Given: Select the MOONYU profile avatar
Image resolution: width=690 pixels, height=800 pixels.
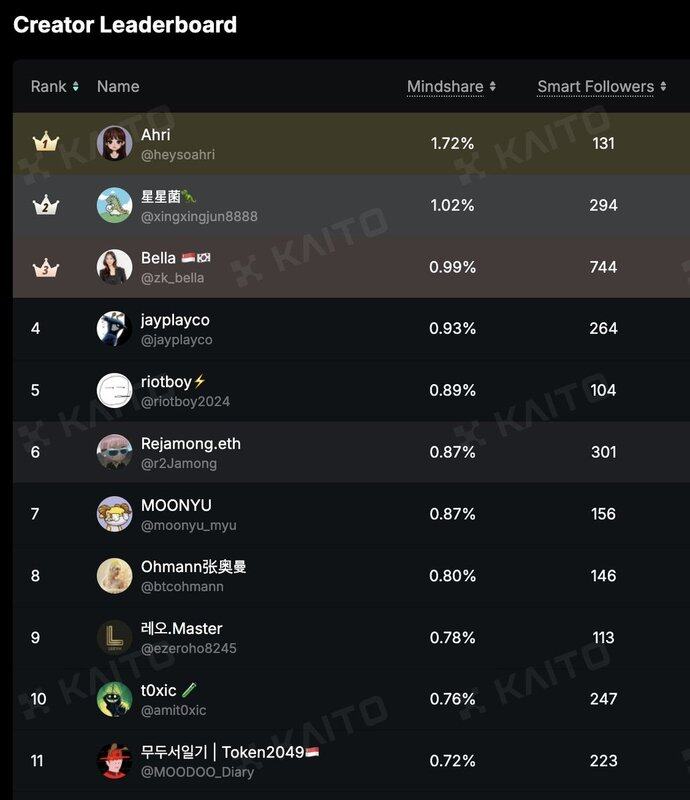Looking at the screenshot, I should (x=114, y=514).
